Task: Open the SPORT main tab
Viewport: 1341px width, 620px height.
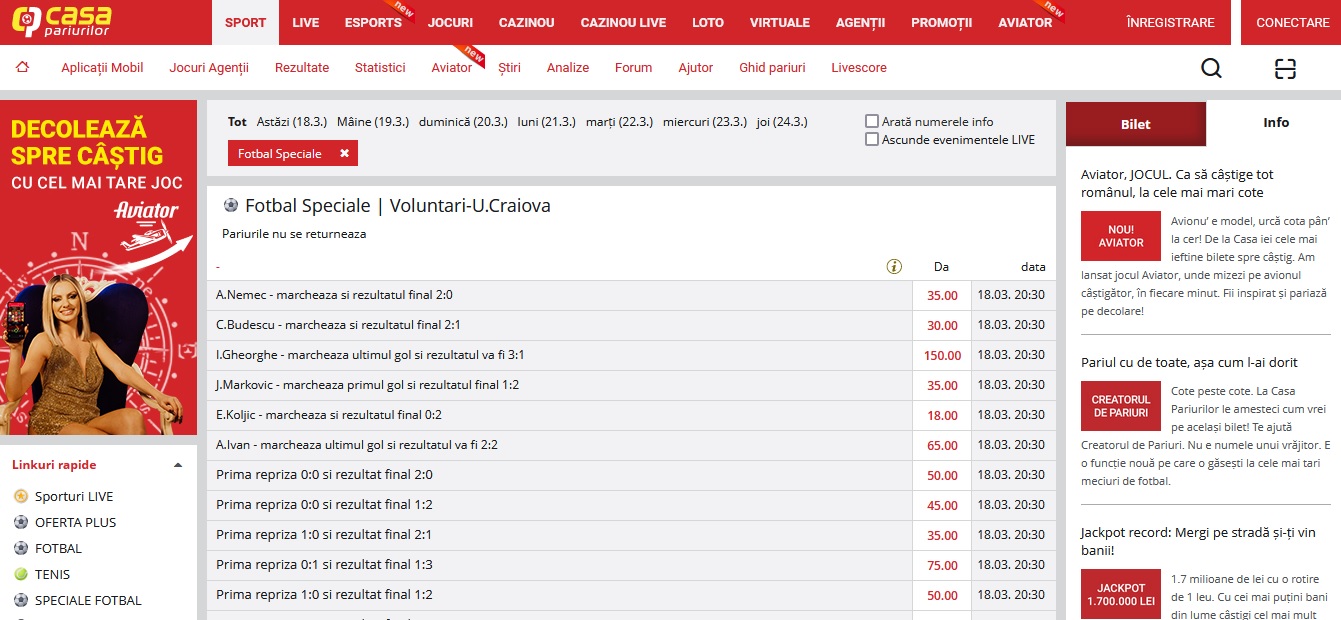Action: coord(246,22)
